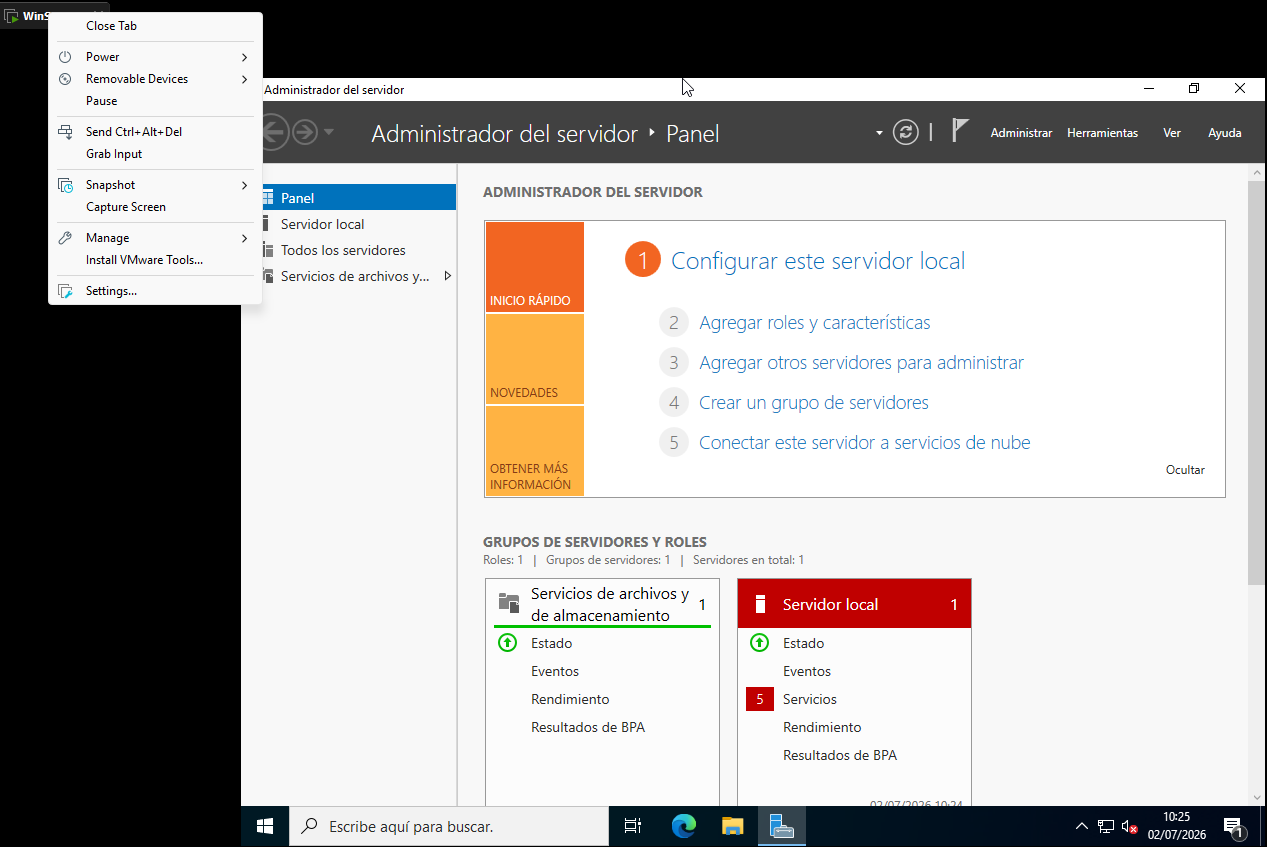Click the taskbar search box
The height and width of the screenshot is (847, 1267).
coord(449,826)
